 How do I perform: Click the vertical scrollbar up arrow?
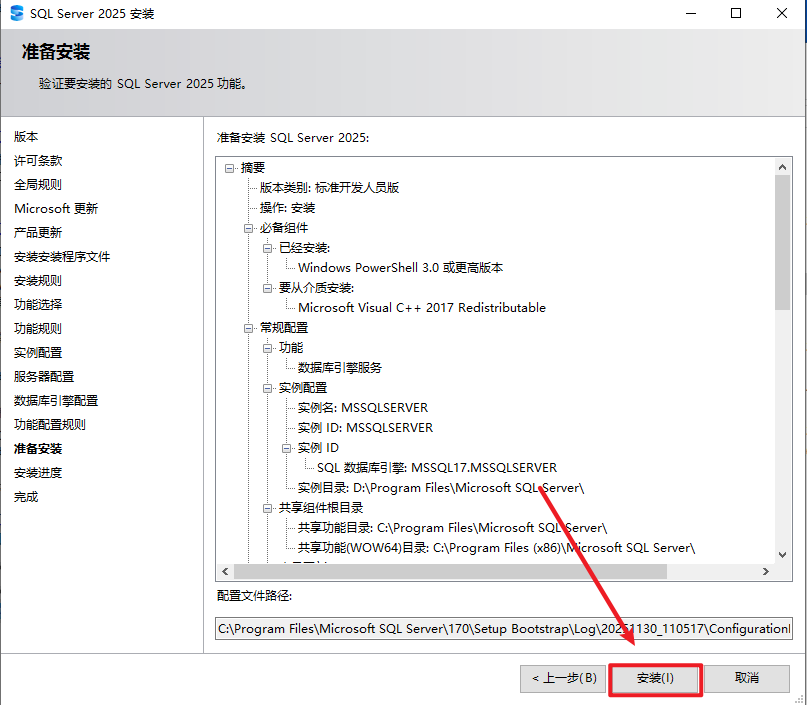coord(783,165)
